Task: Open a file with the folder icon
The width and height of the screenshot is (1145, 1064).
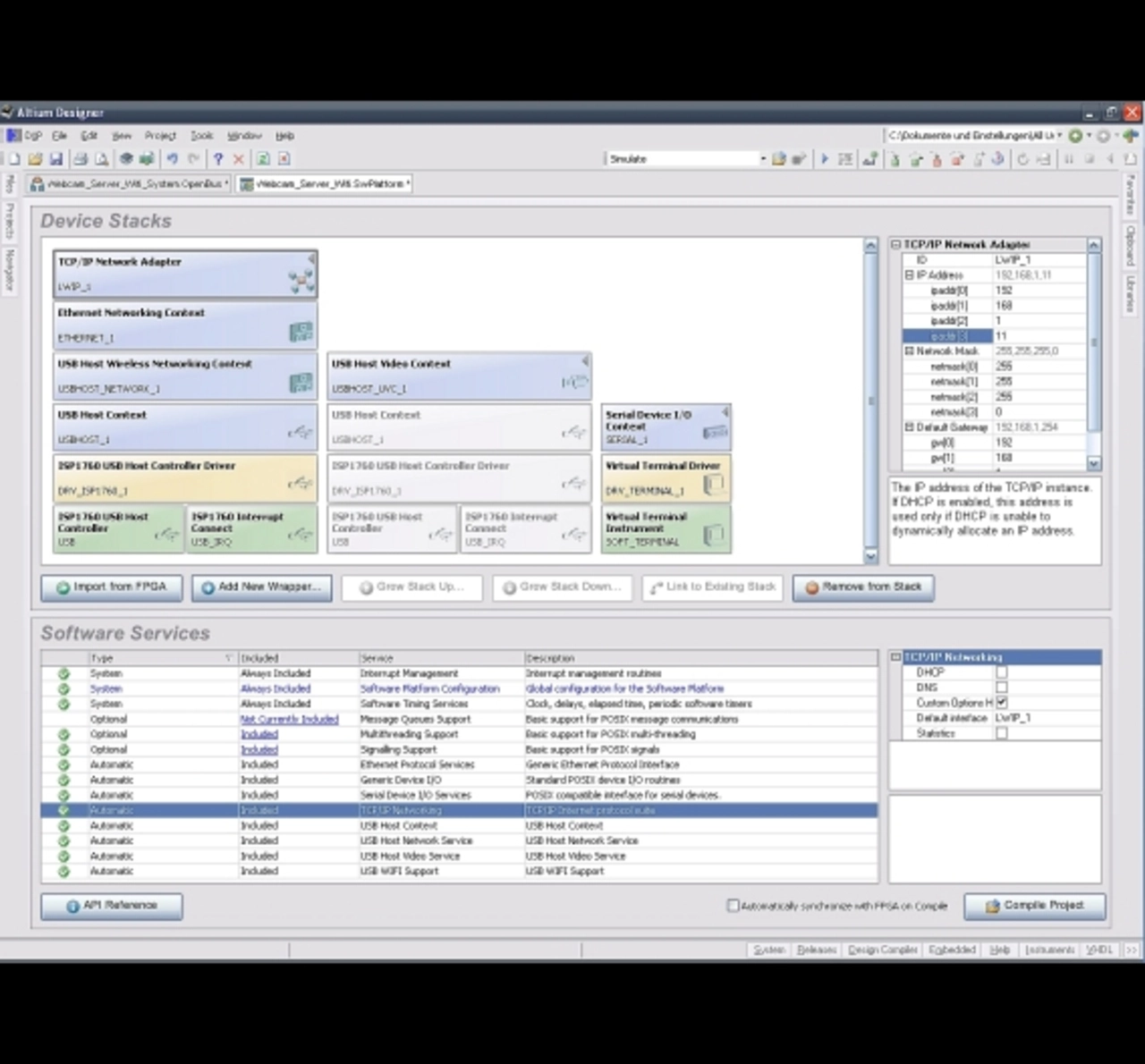Action: [x=35, y=159]
